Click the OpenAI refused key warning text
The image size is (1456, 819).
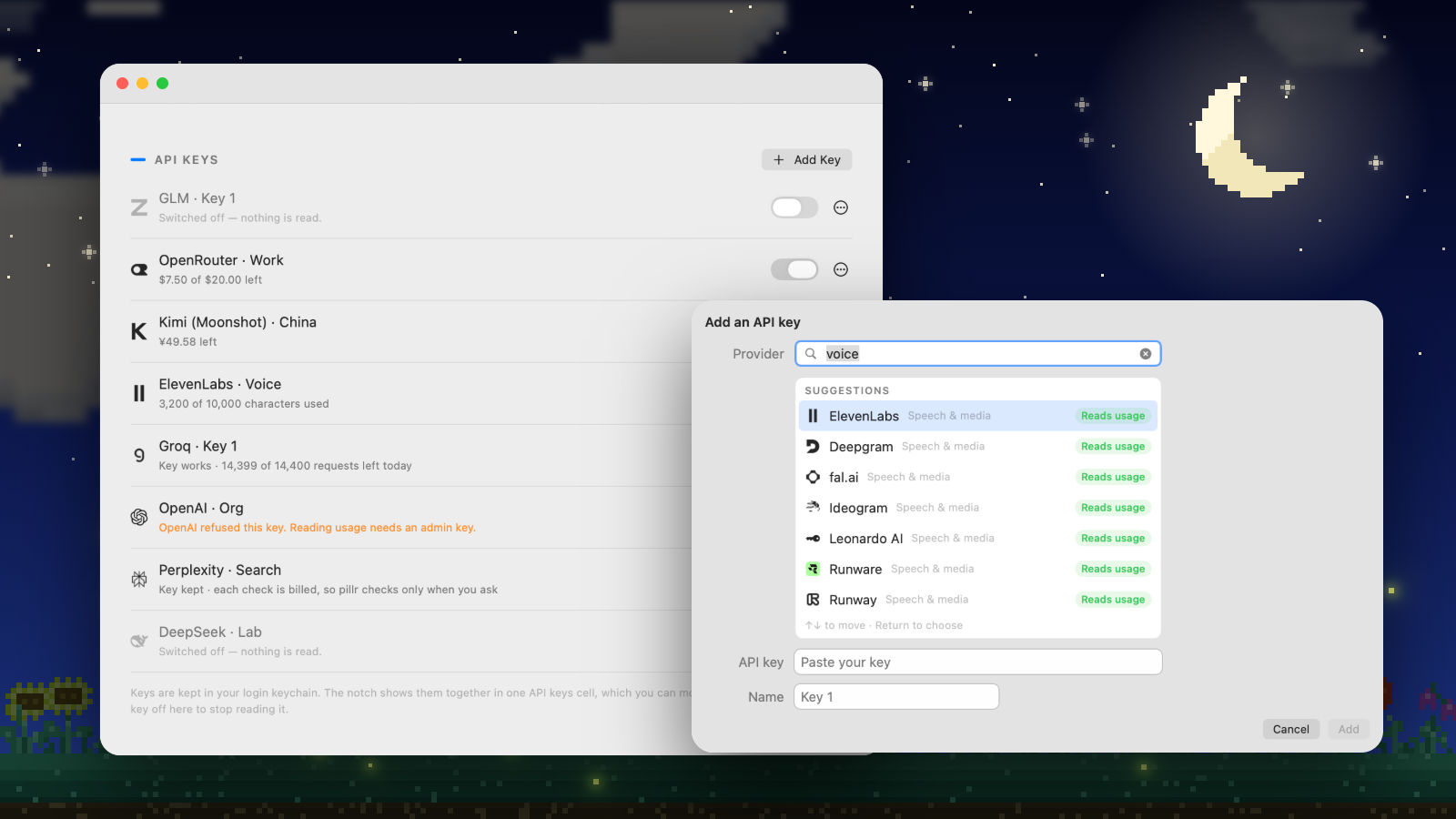click(318, 528)
